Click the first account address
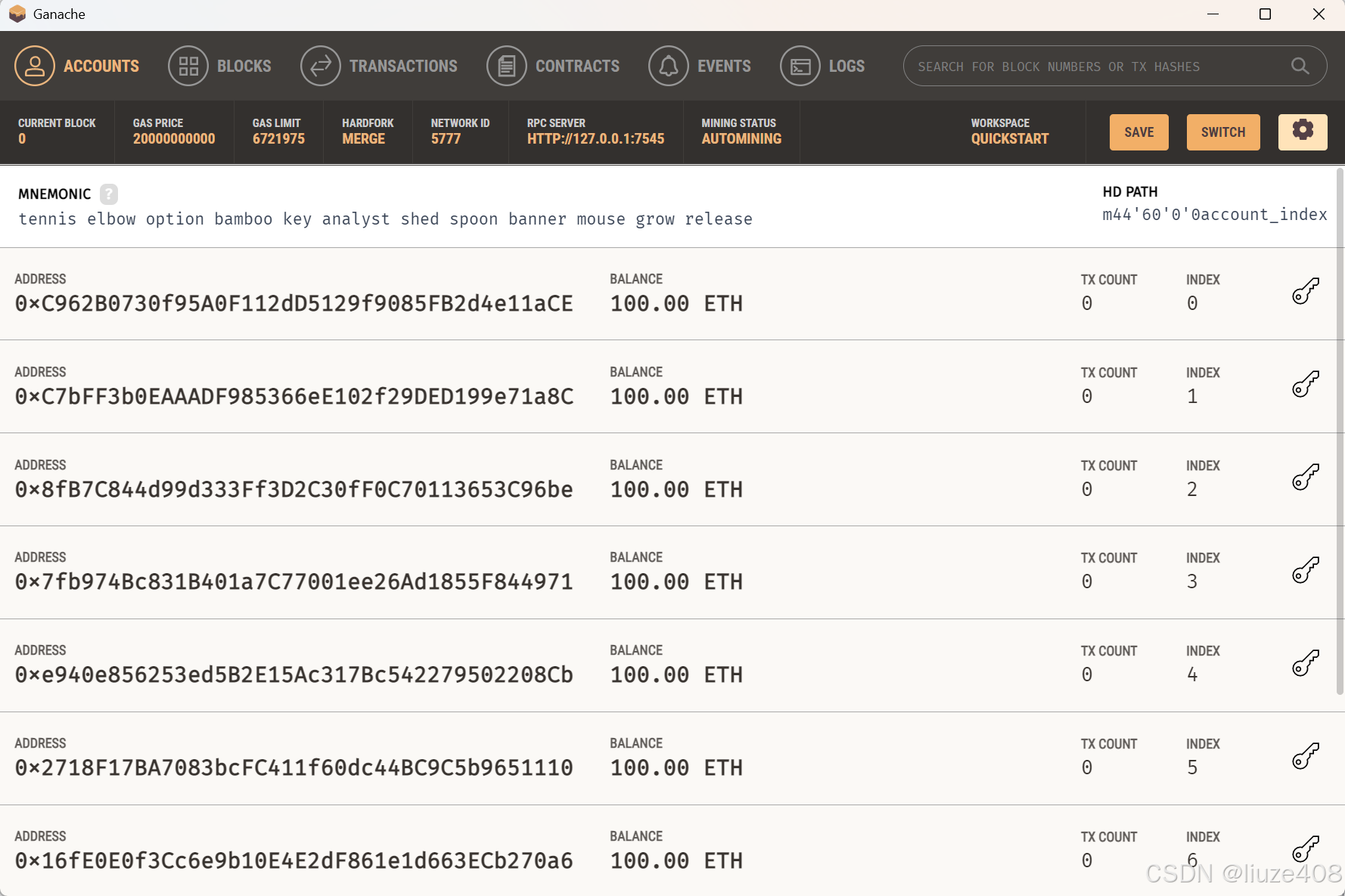 pyautogui.click(x=294, y=304)
